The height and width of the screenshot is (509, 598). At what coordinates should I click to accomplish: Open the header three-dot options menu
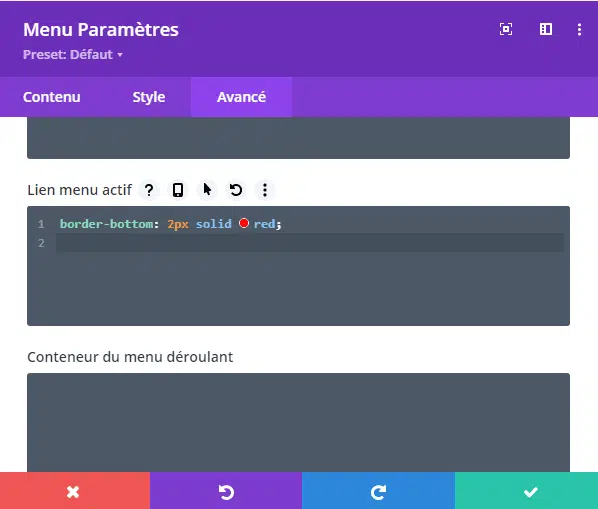tap(579, 29)
